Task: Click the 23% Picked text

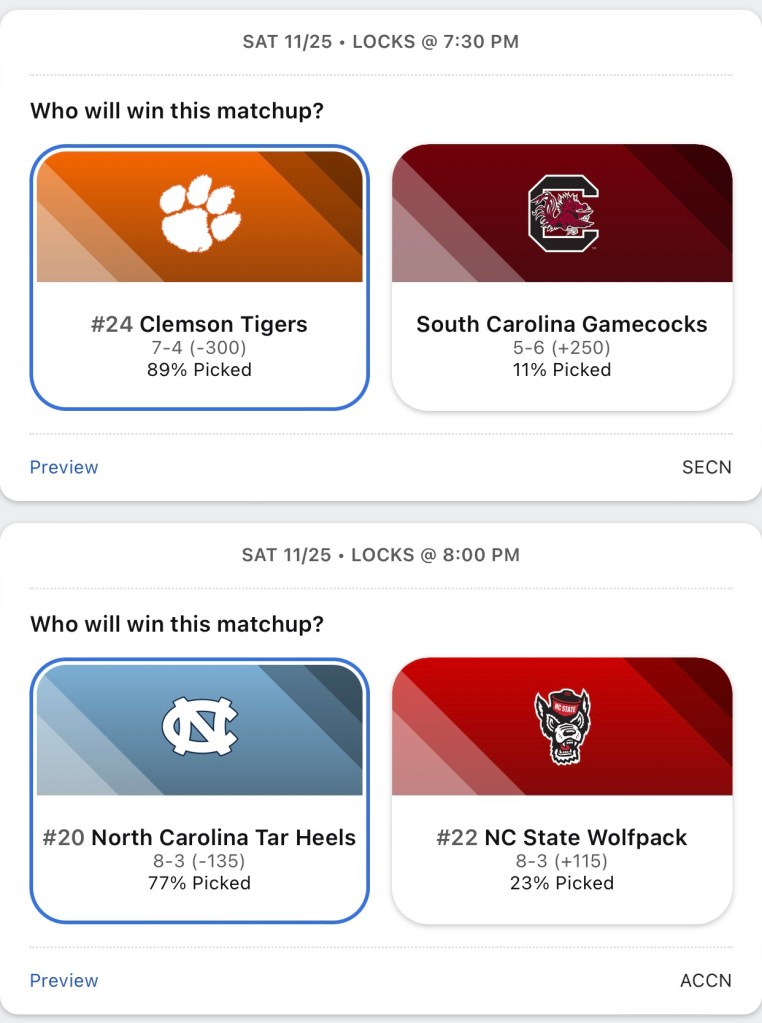Action: pyautogui.click(x=562, y=883)
